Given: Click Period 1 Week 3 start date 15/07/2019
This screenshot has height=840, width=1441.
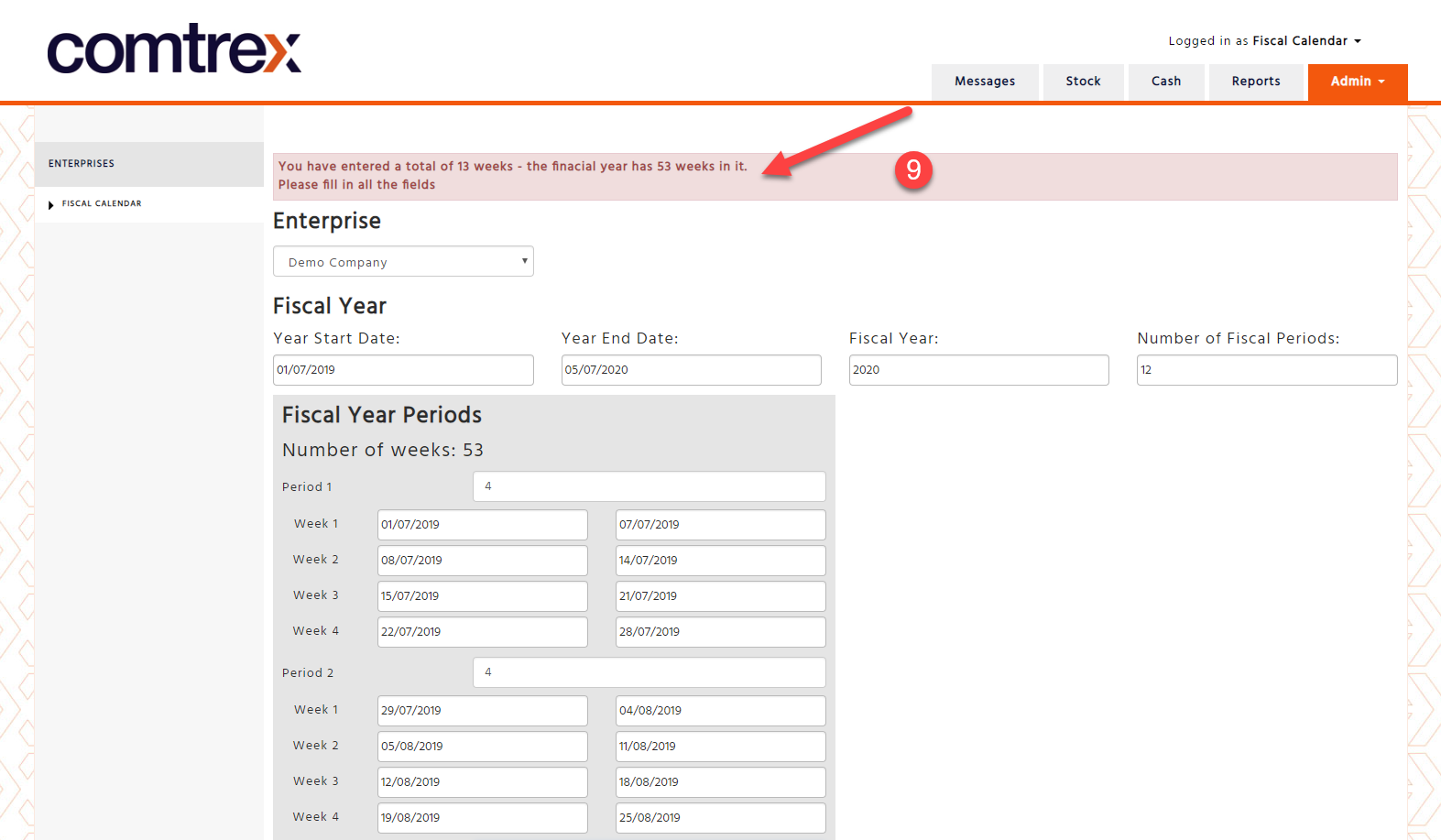Looking at the screenshot, I should click(483, 596).
